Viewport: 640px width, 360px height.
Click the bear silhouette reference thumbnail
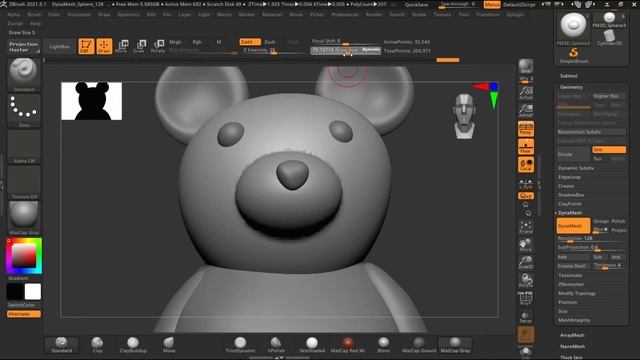91,101
